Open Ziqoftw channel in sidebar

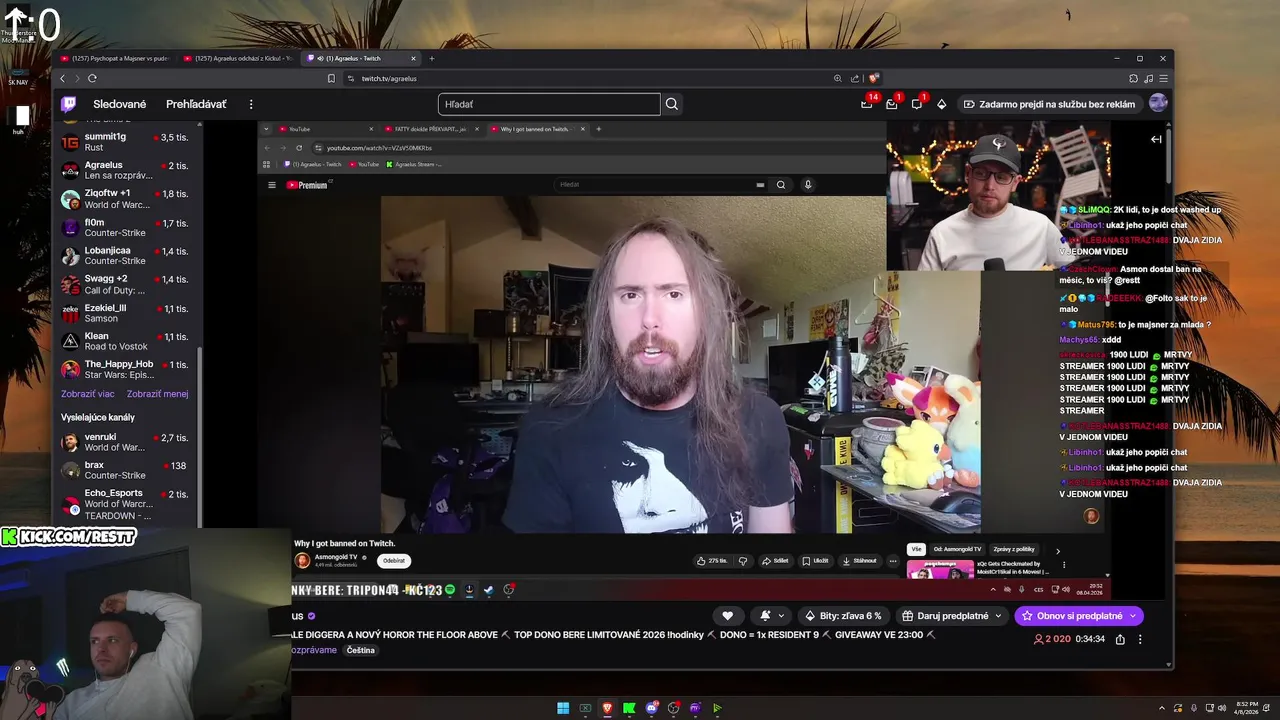[x=128, y=199]
